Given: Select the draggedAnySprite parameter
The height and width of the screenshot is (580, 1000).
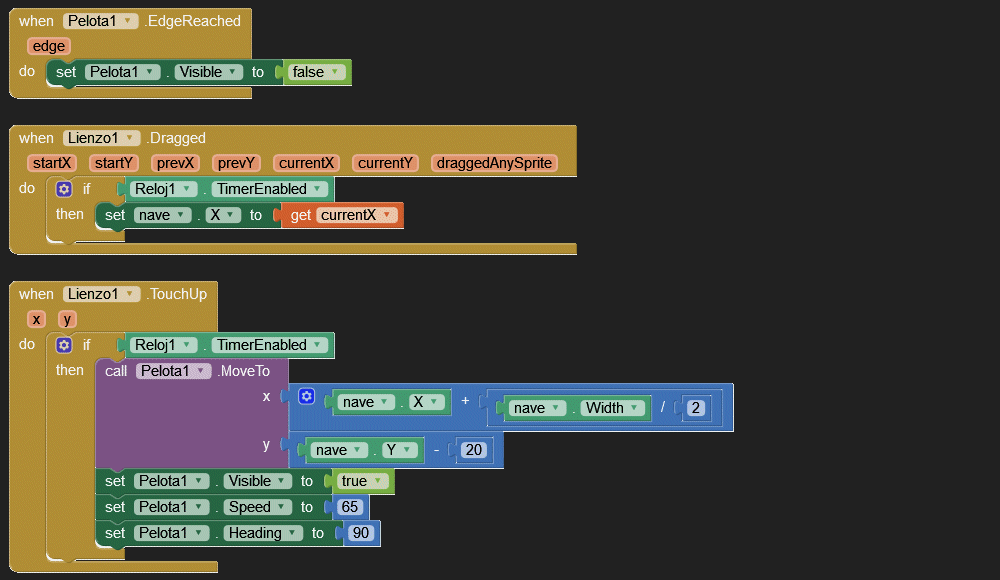Looking at the screenshot, I should pyautogui.click(x=493, y=163).
